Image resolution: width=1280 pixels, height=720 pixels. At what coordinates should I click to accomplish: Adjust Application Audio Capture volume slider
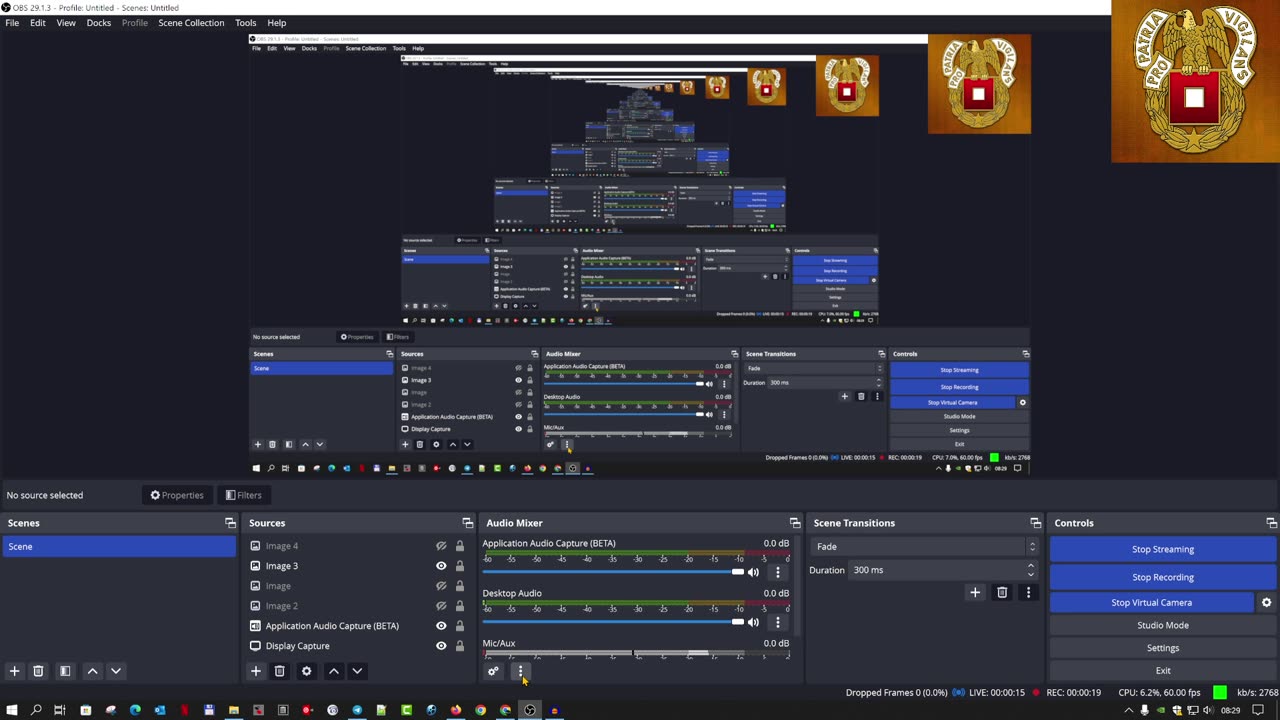click(613, 572)
